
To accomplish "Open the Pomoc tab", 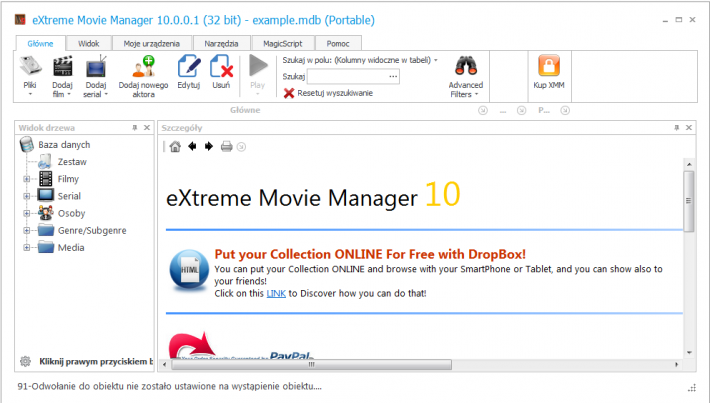I will point(338,43).
